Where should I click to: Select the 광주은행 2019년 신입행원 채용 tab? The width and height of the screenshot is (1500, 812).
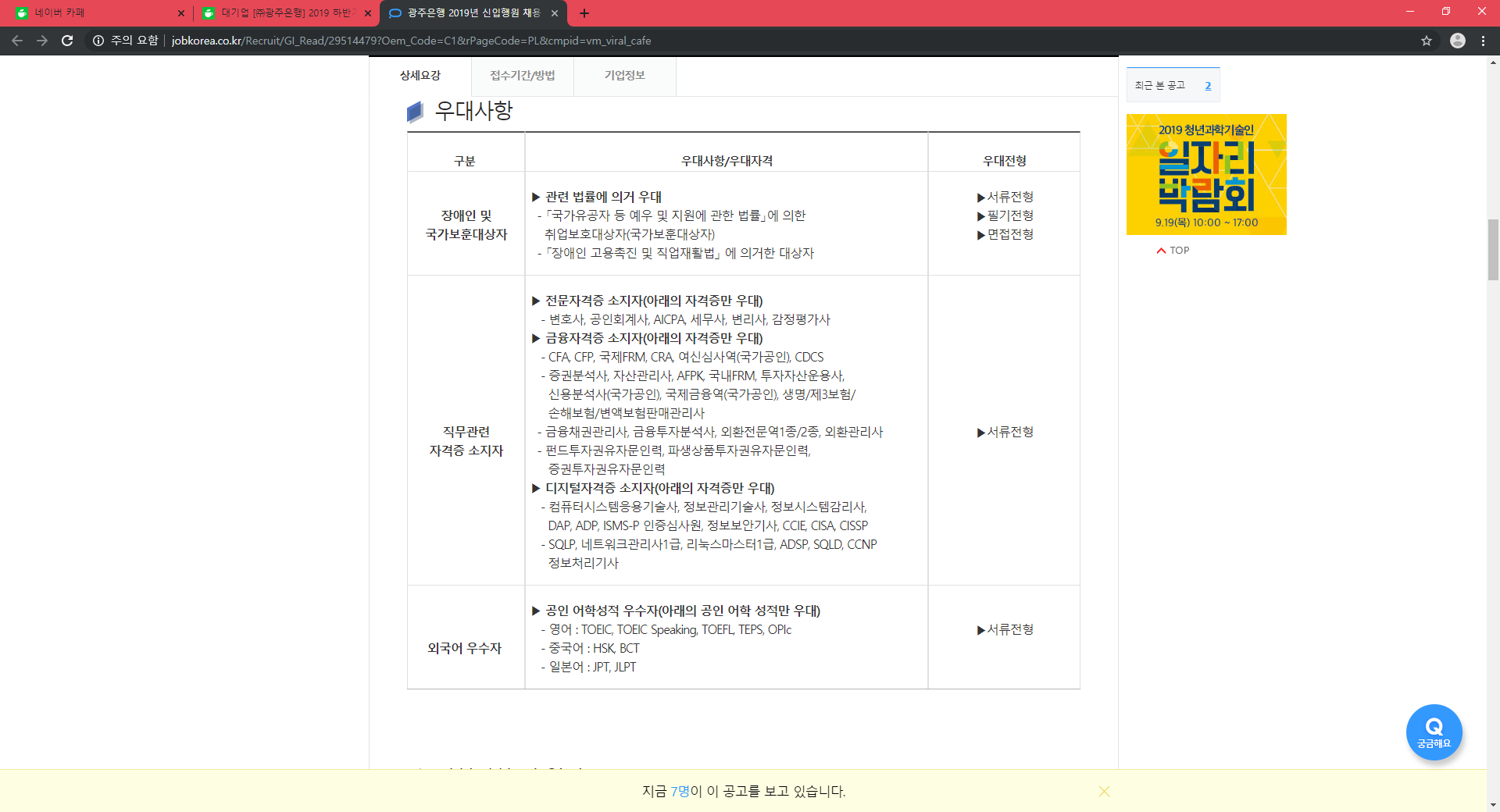pos(473,13)
